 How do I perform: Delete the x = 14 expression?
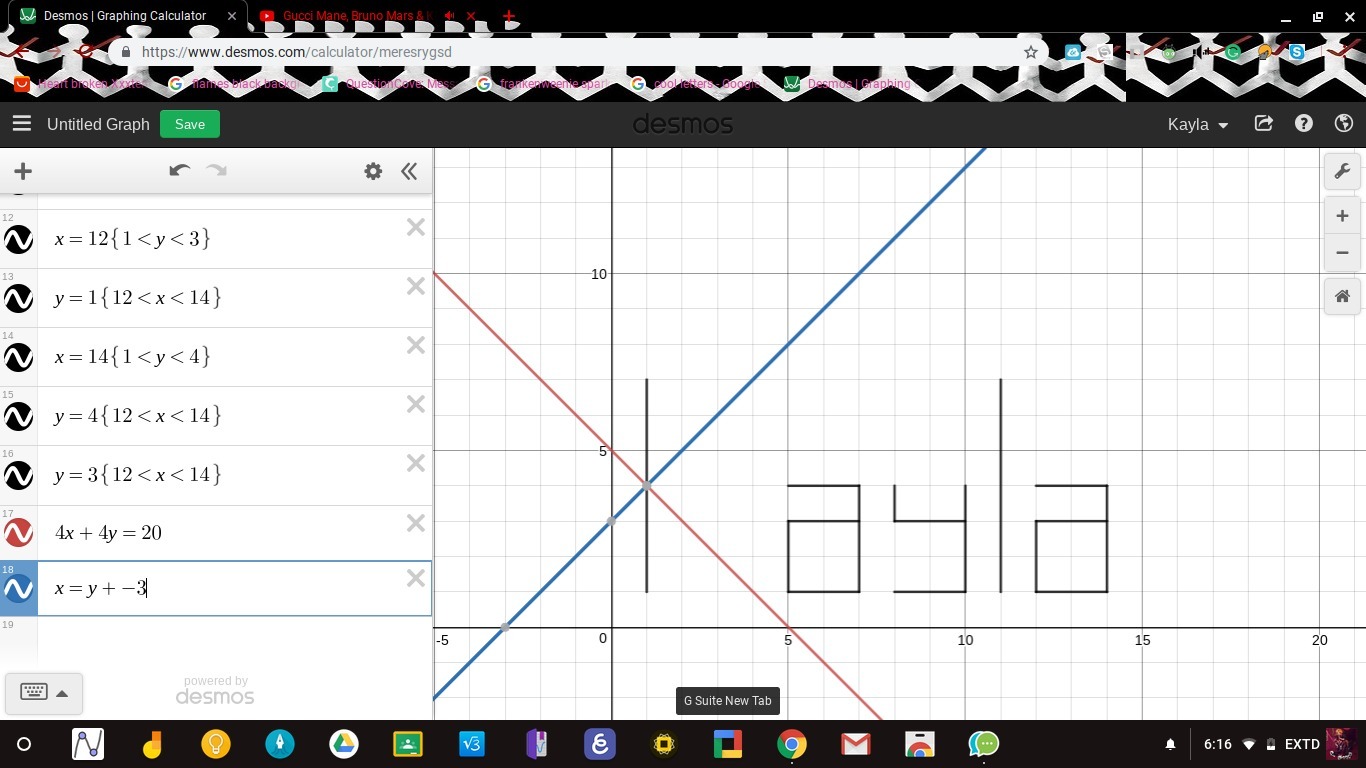(416, 346)
